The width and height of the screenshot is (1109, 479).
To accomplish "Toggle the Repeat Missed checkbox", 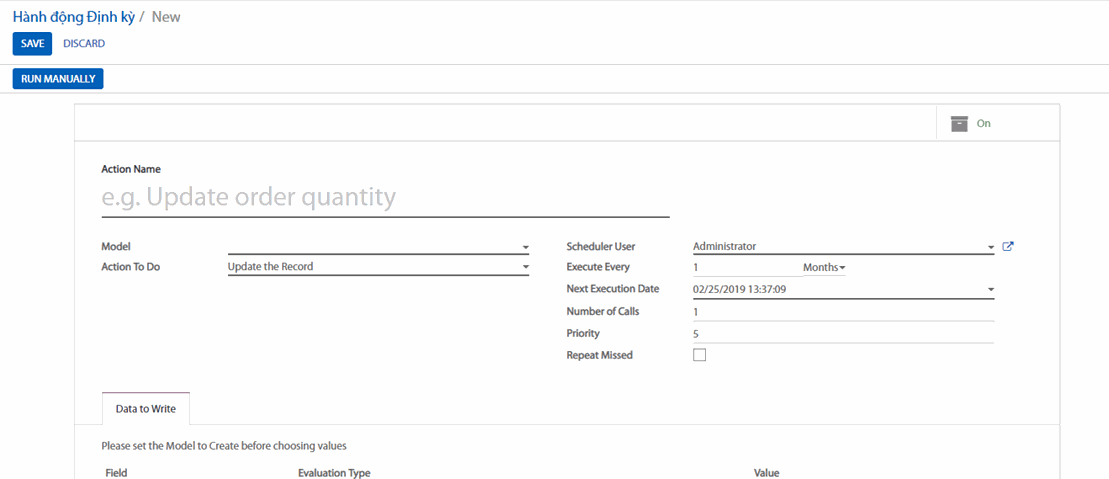I will (699, 355).
